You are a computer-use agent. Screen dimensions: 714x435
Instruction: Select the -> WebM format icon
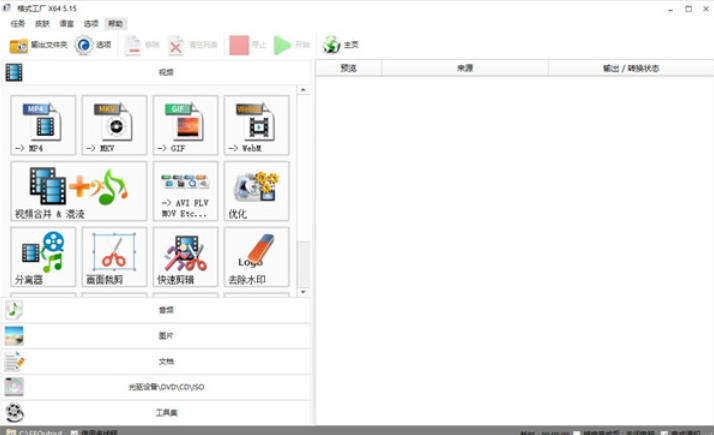click(x=256, y=125)
